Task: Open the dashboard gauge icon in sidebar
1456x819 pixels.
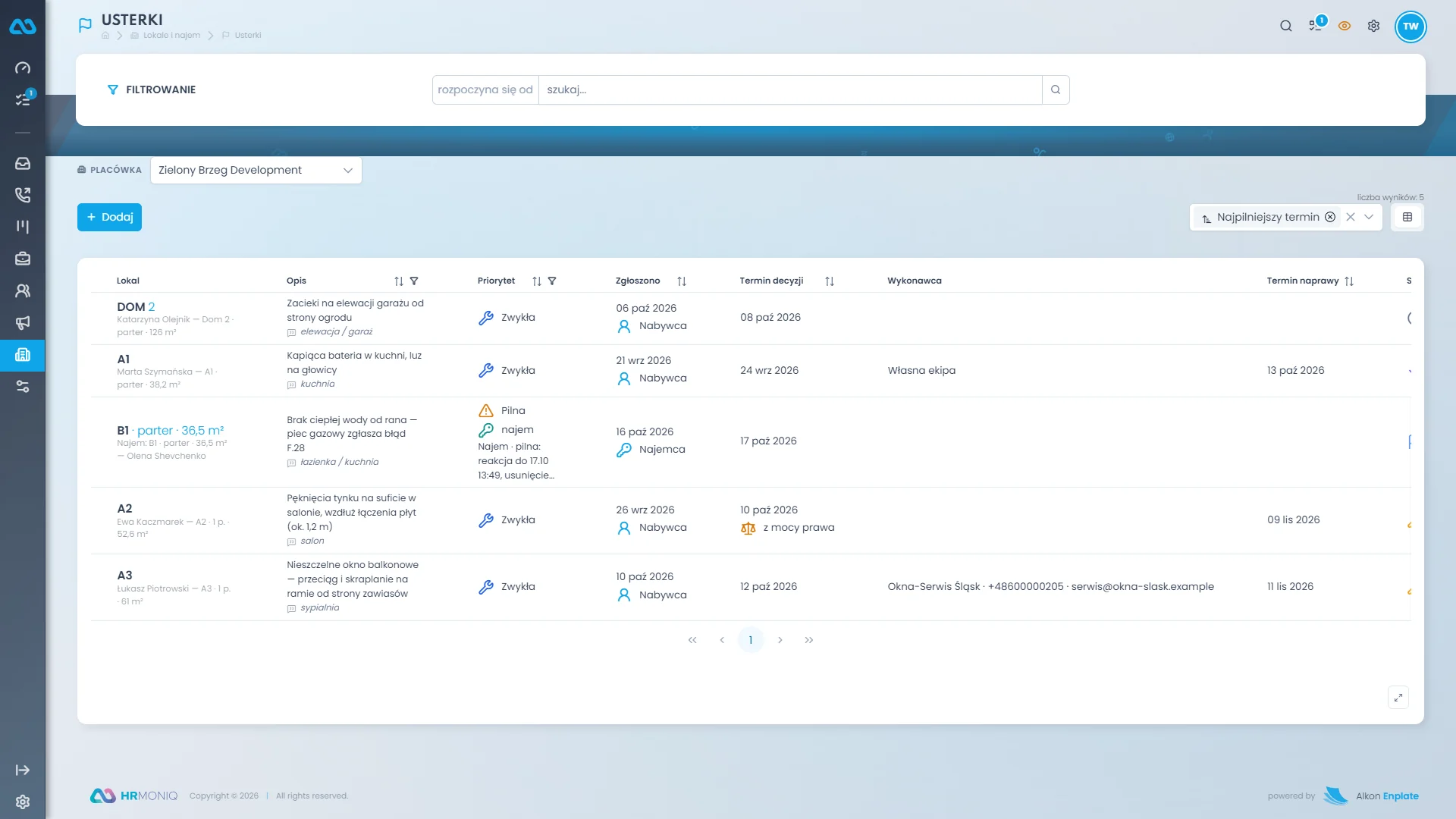Action: coord(23,68)
